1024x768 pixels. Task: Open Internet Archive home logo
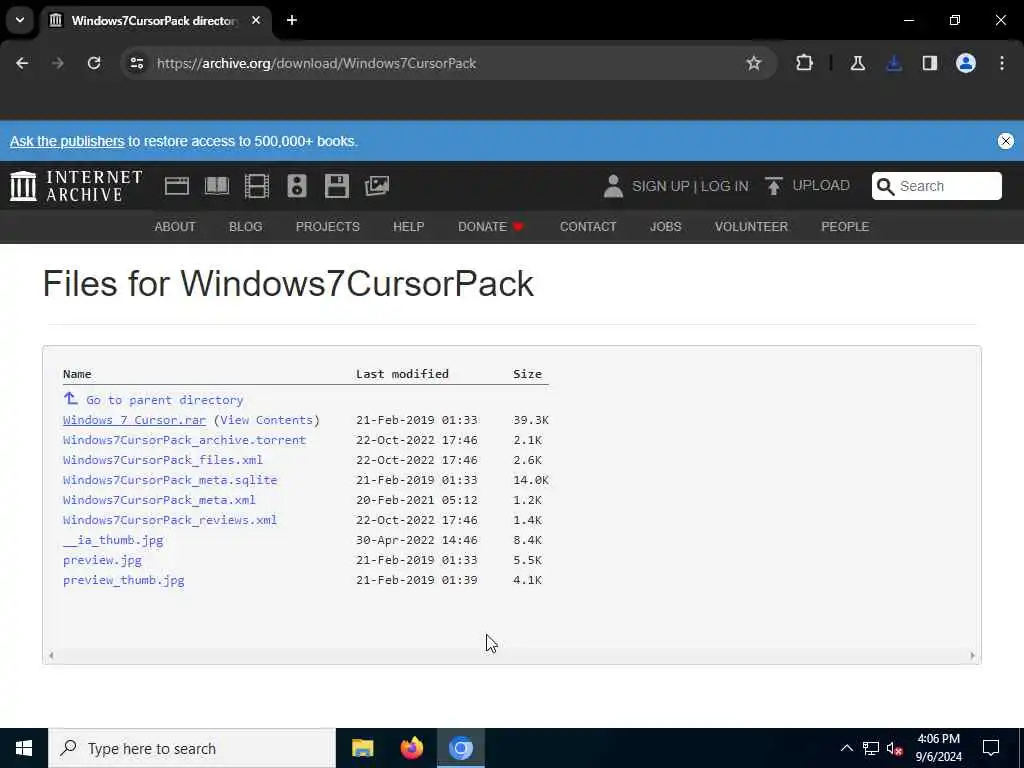pyautogui.click(x=76, y=186)
